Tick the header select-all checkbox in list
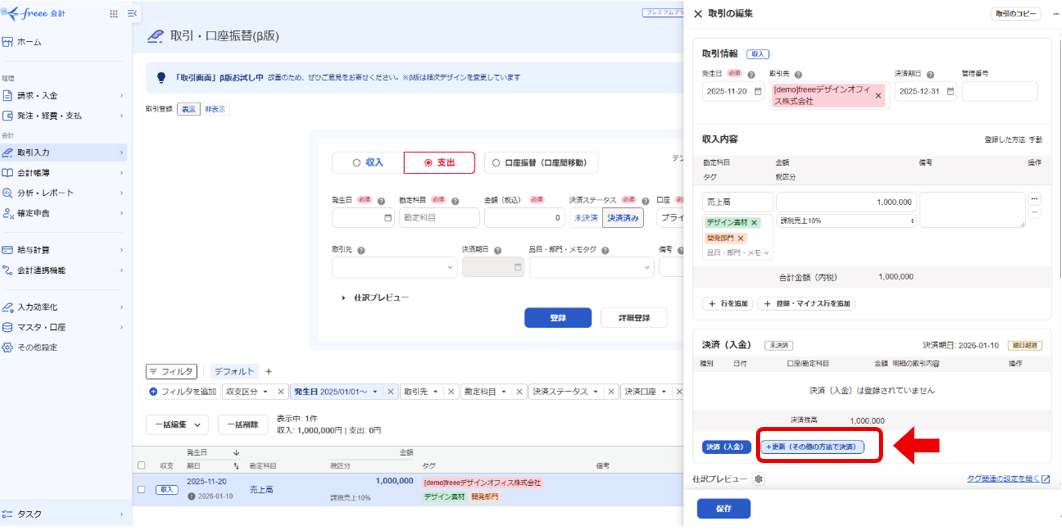The width and height of the screenshot is (1062, 532). point(142,466)
